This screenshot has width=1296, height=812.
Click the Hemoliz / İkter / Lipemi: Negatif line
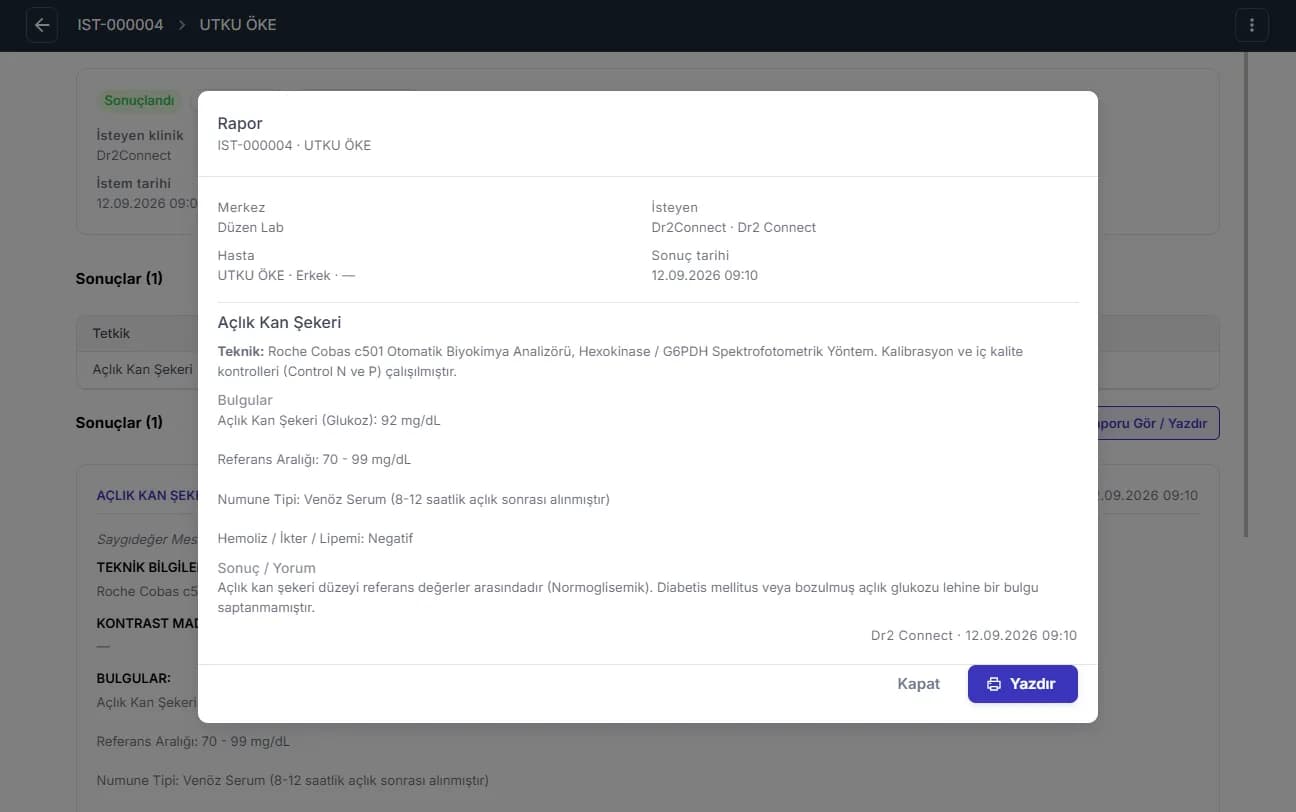point(315,538)
